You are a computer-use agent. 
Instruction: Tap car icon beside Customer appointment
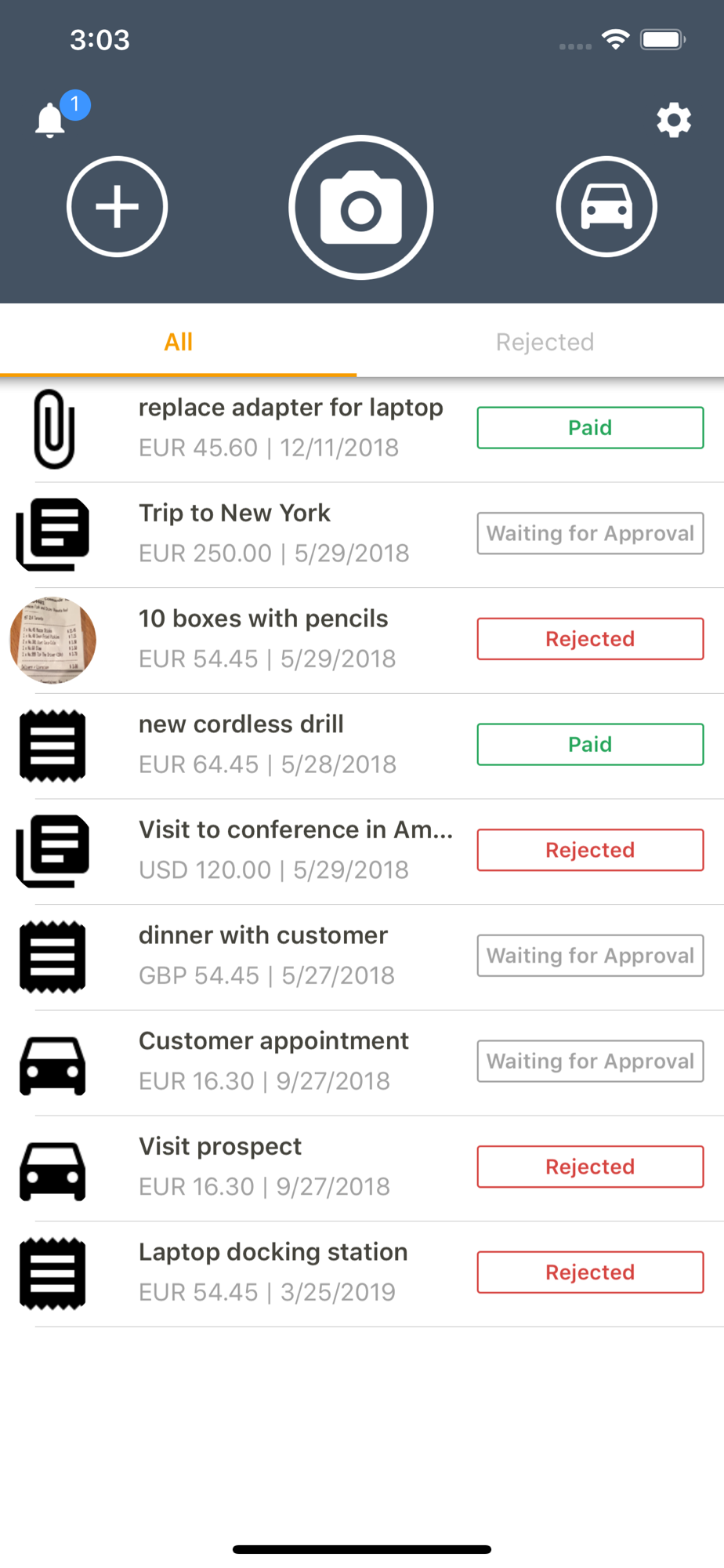click(x=52, y=1065)
